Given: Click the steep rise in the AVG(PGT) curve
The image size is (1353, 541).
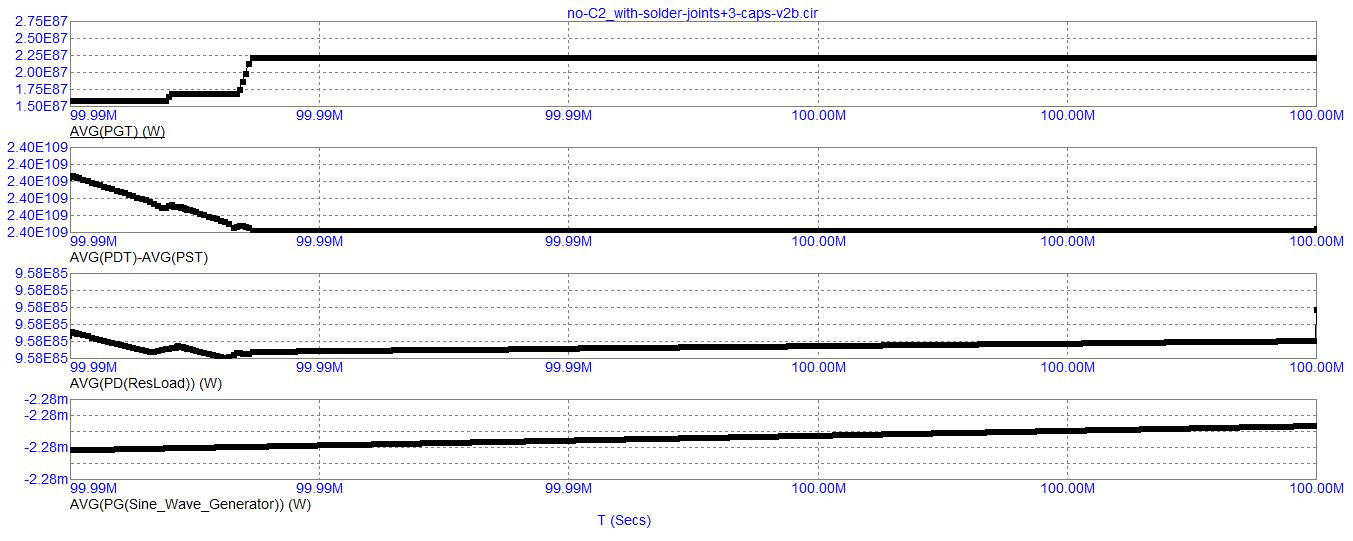Looking at the screenshot, I should pyautogui.click(x=246, y=75).
